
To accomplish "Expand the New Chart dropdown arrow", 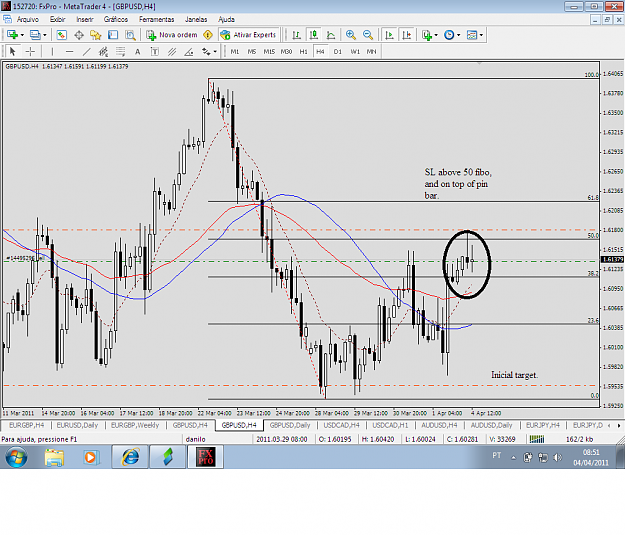I will click(x=22, y=35).
